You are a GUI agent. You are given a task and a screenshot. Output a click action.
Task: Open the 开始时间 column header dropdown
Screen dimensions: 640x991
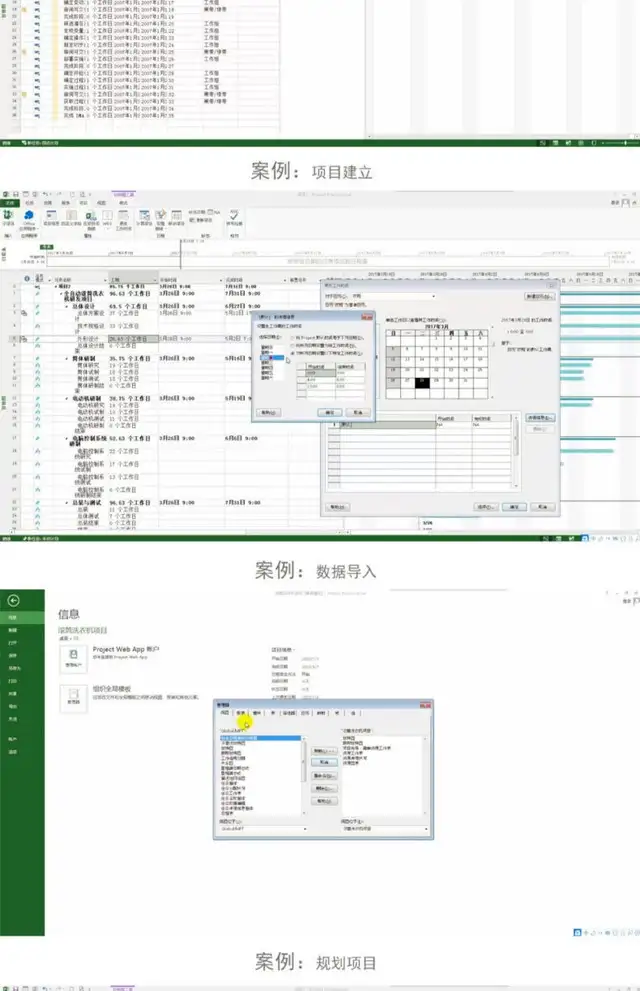pyautogui.click(x=221, y=279)
